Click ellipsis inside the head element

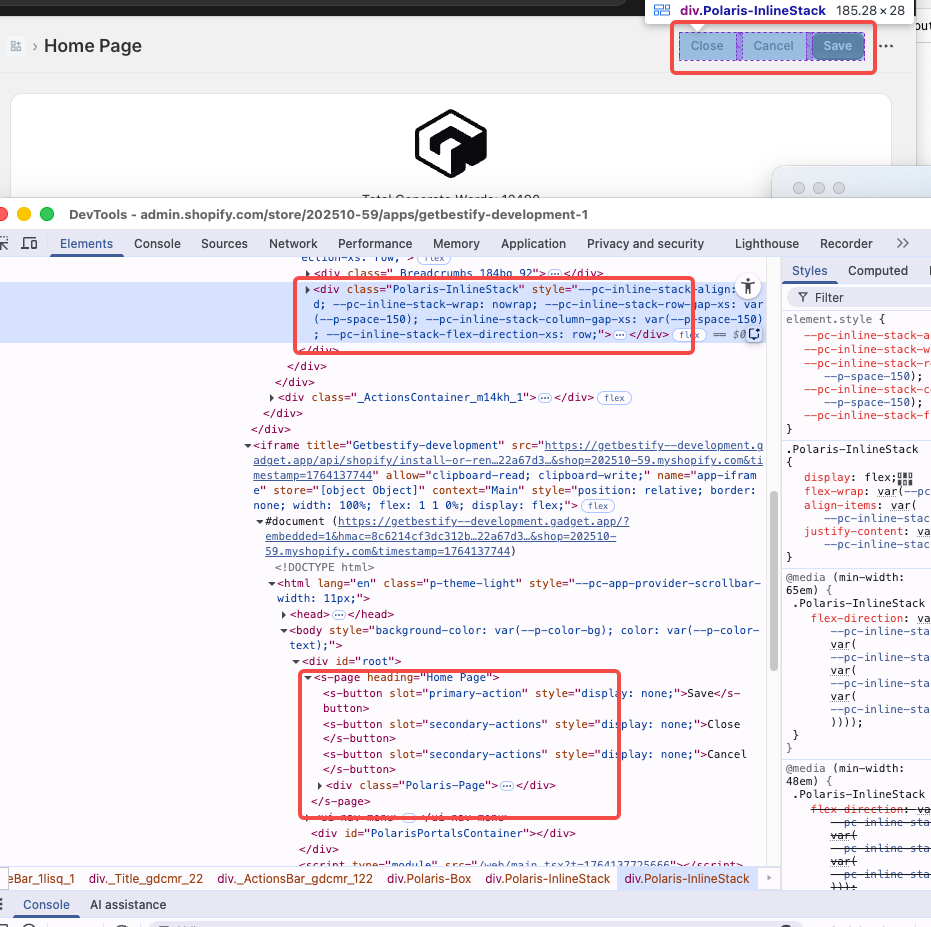pyautogui.click(x=339, y=615)
